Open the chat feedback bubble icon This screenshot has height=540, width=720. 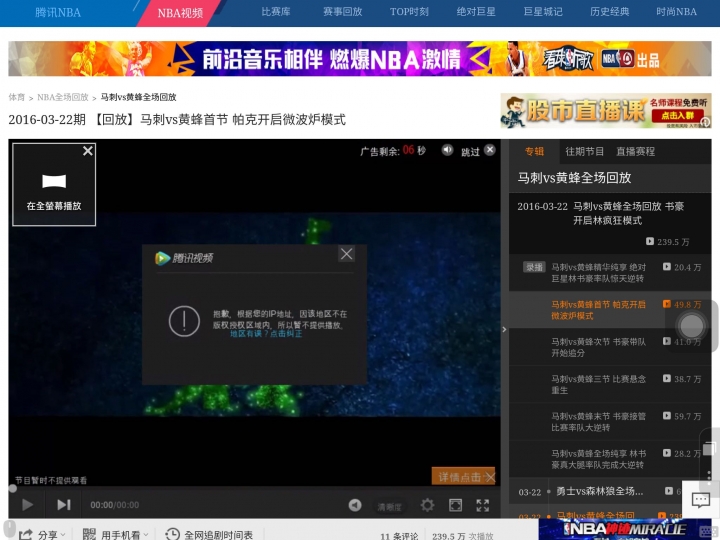(x=701, y=500)
